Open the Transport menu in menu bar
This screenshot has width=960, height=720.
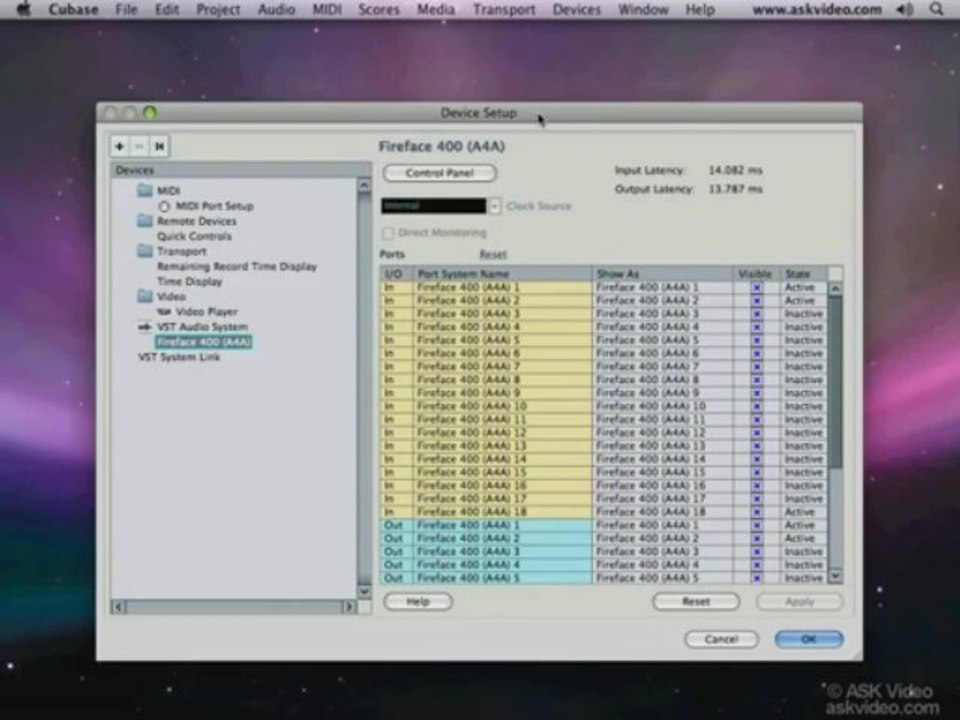pyautogui.click(x=504, y=9)
